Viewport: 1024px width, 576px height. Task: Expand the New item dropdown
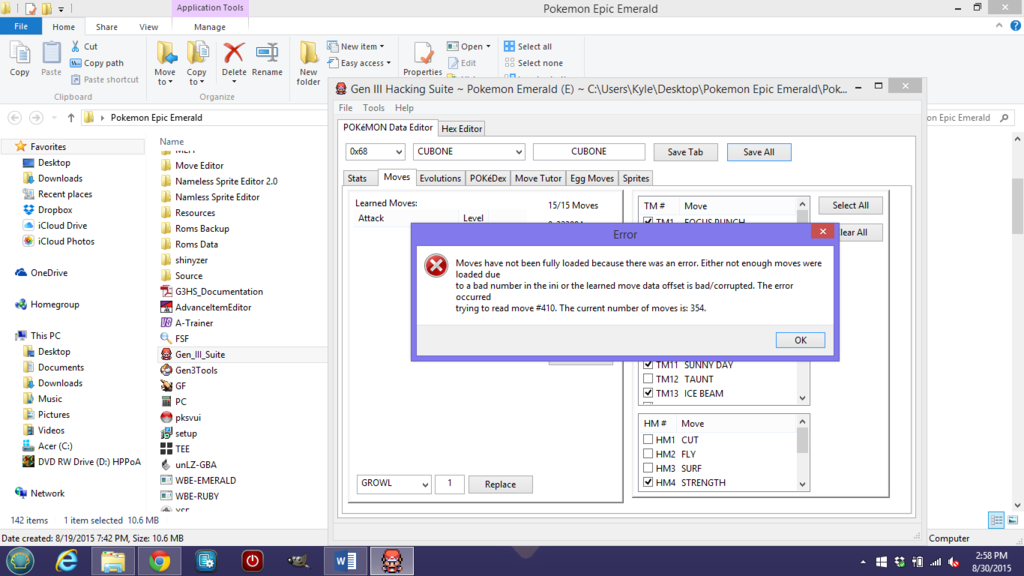pos(382,46)
